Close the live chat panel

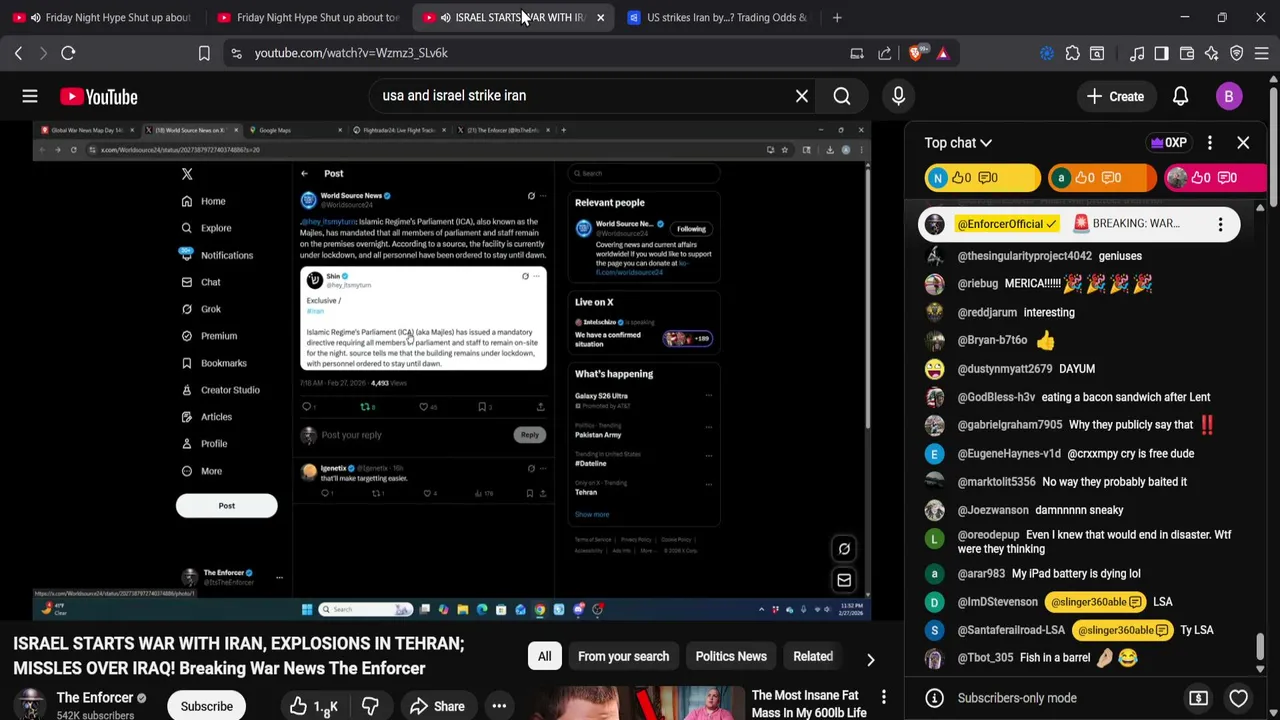1243,143
